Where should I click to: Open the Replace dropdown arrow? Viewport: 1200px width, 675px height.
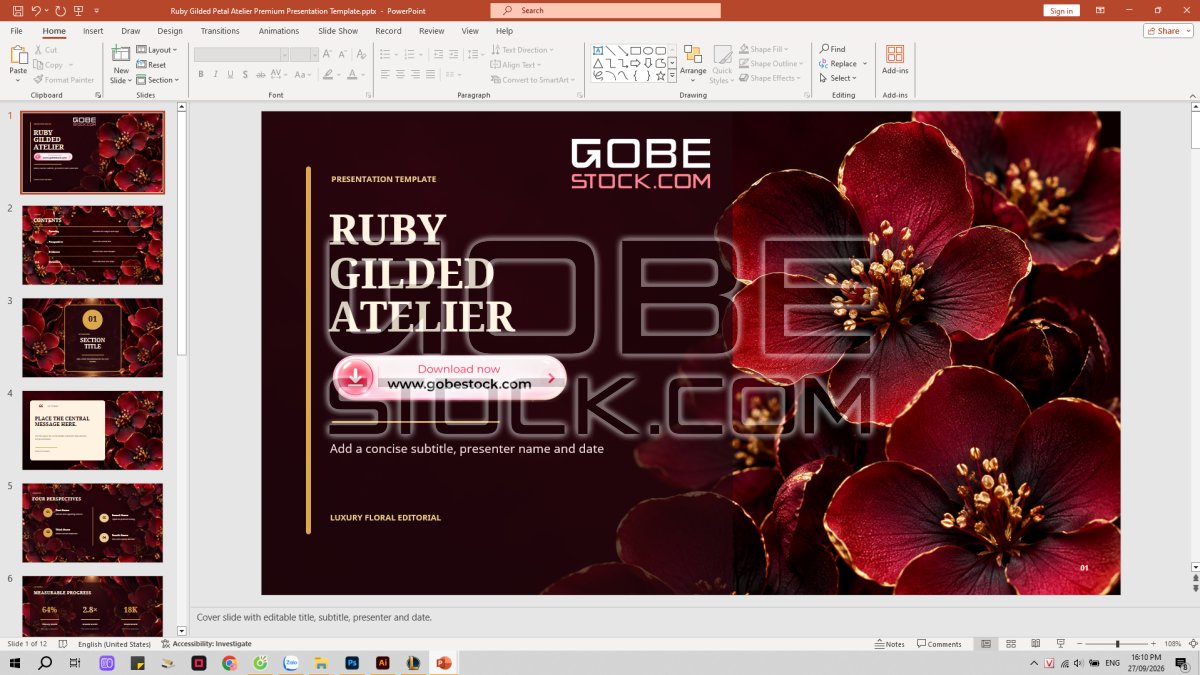pyautogui.click(x=865, y=64)
